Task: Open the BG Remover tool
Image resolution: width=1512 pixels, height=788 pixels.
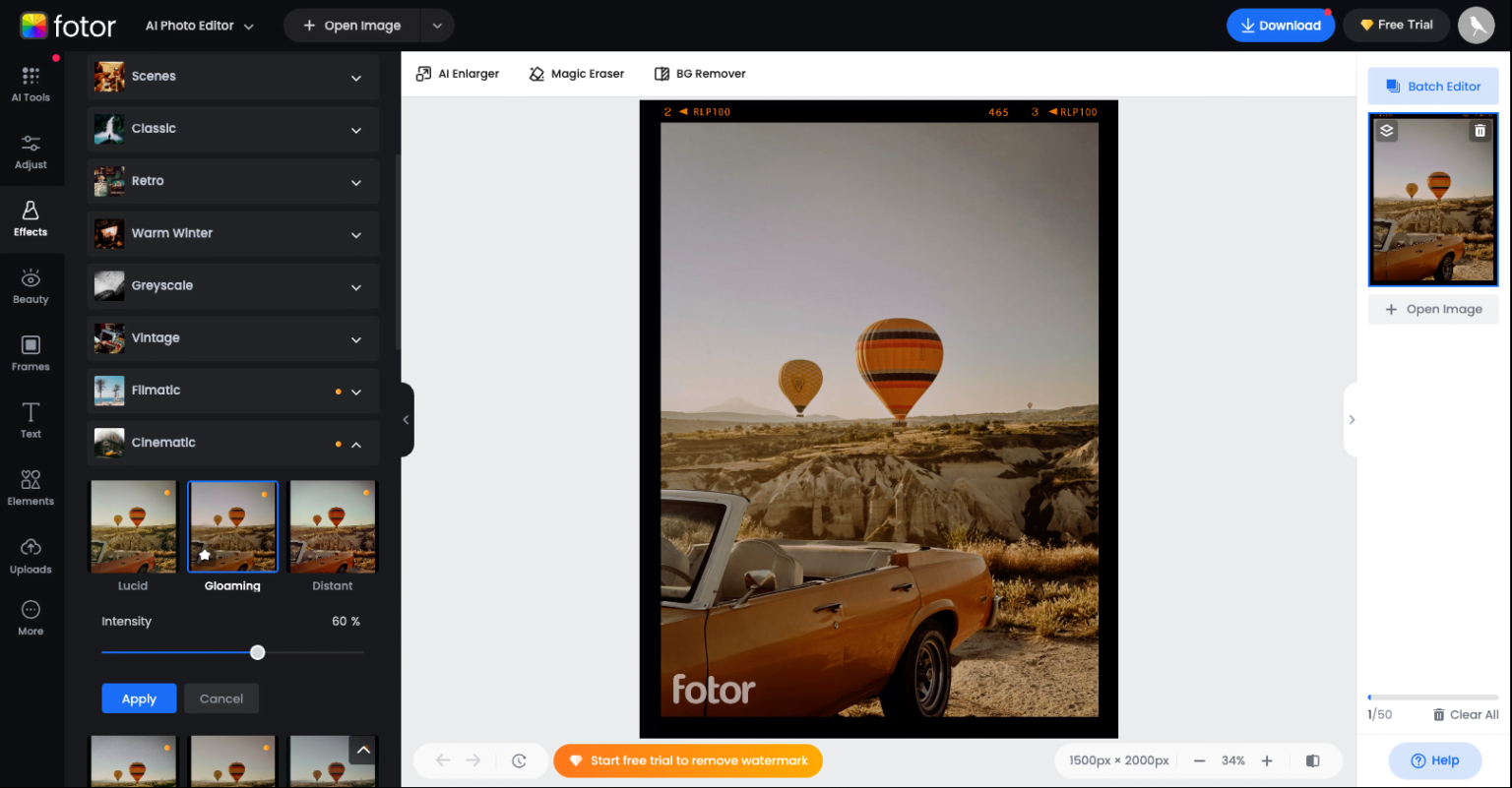Action: [700, 73]
